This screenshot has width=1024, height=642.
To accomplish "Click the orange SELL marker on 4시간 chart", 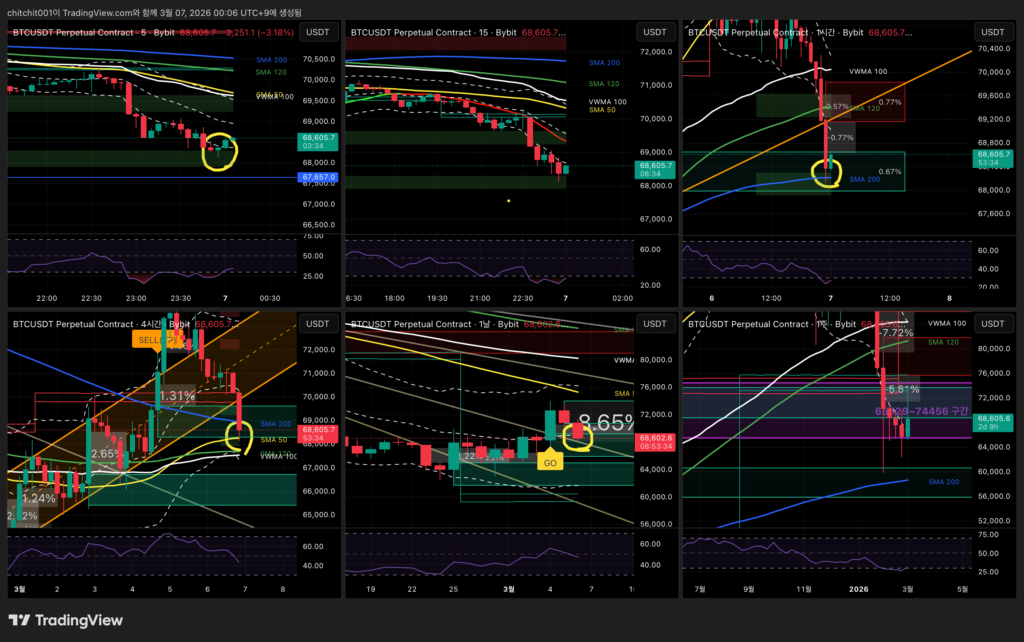I will [152, 340].
